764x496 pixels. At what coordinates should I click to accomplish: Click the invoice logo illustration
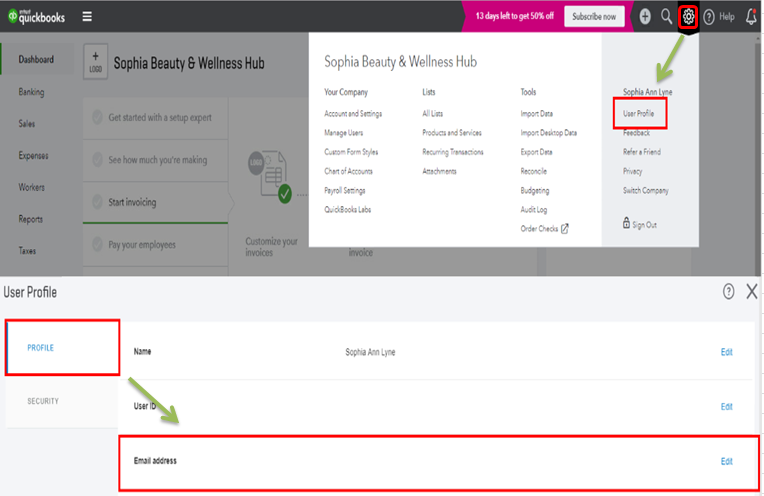(270, 175)
